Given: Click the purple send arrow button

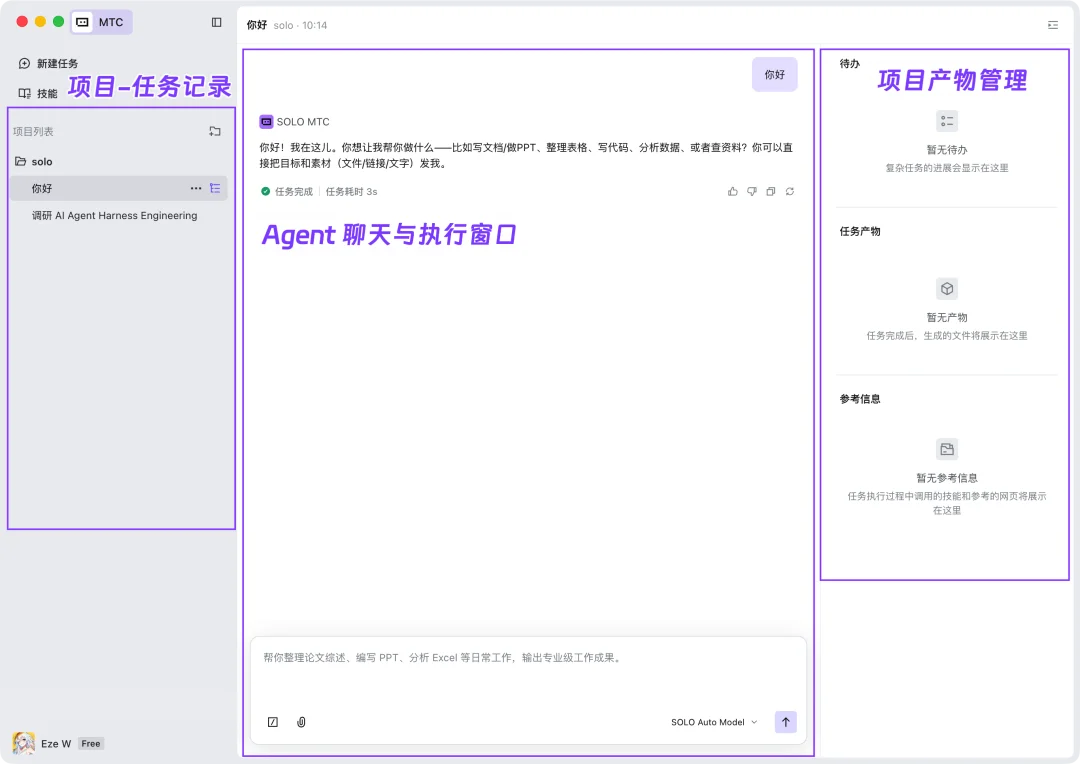Looking at the screenshot, I should point(786,722).
